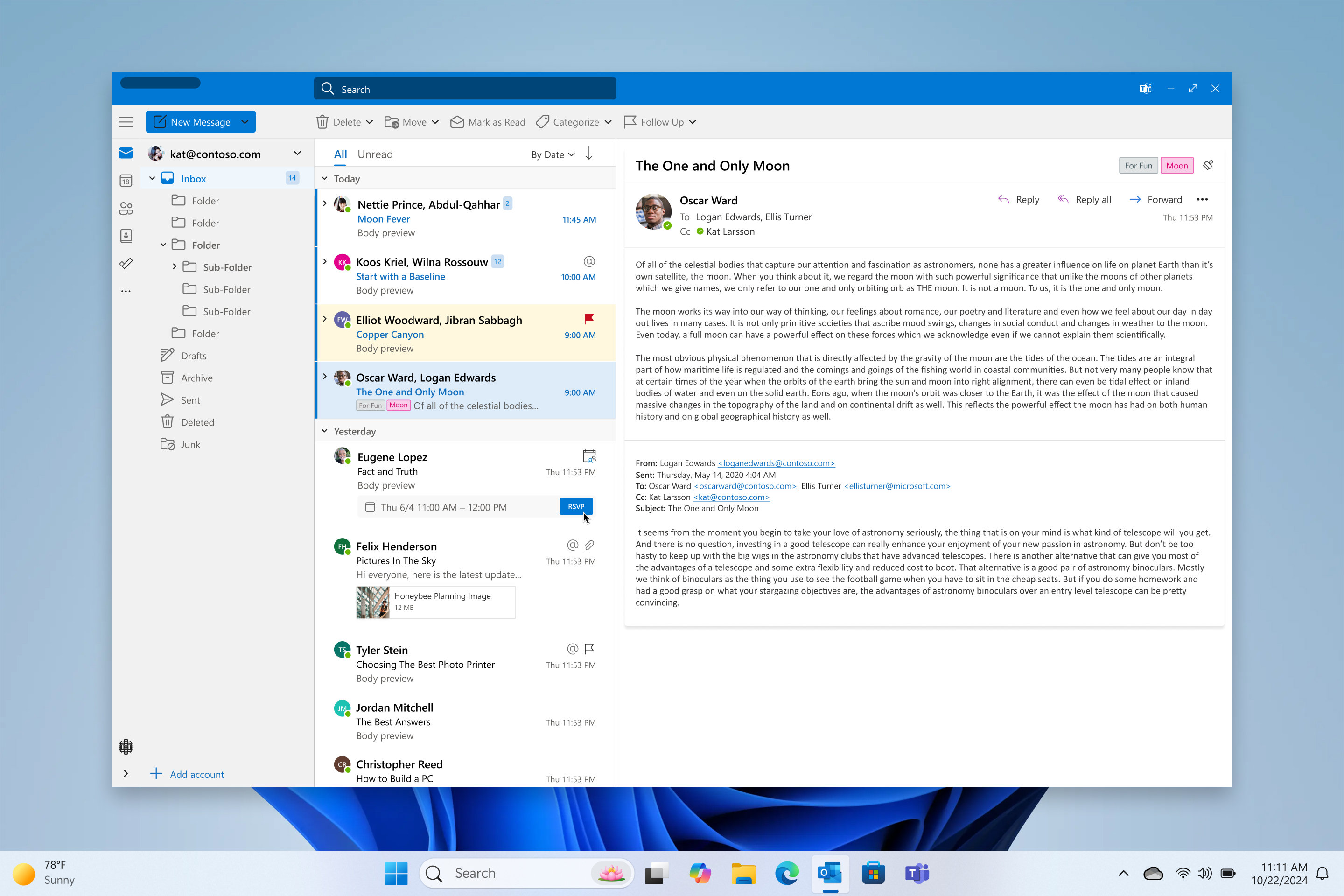Viewport: 1344px width, 896px height.
Task: Expand the folder tree item
Action: click(x=175, y=266)
